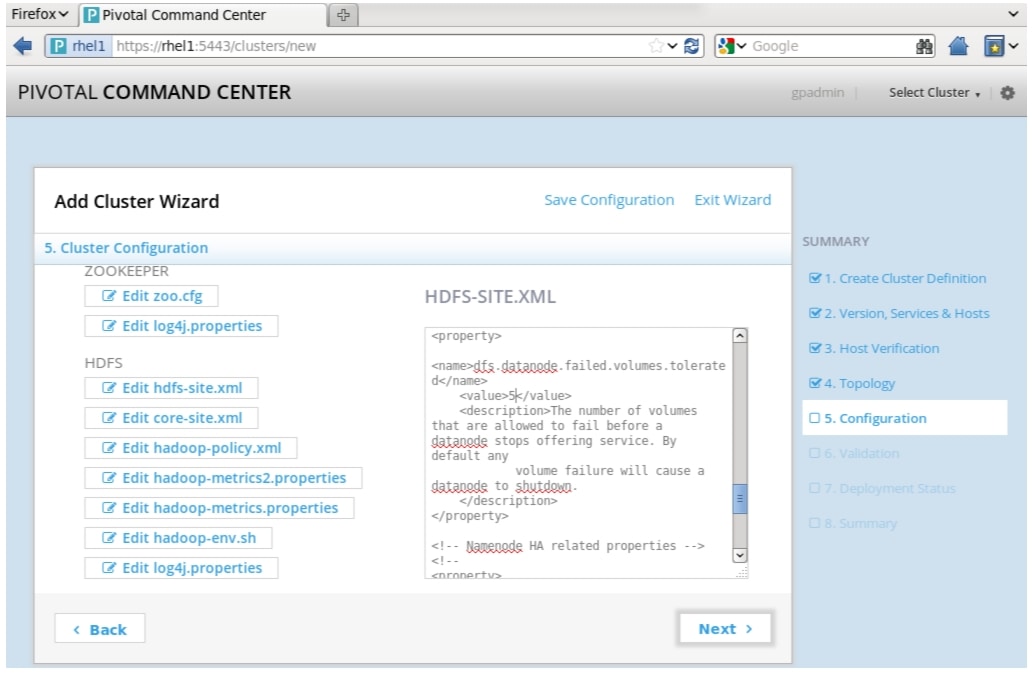Click the Save Configuration link

[609, 200]
